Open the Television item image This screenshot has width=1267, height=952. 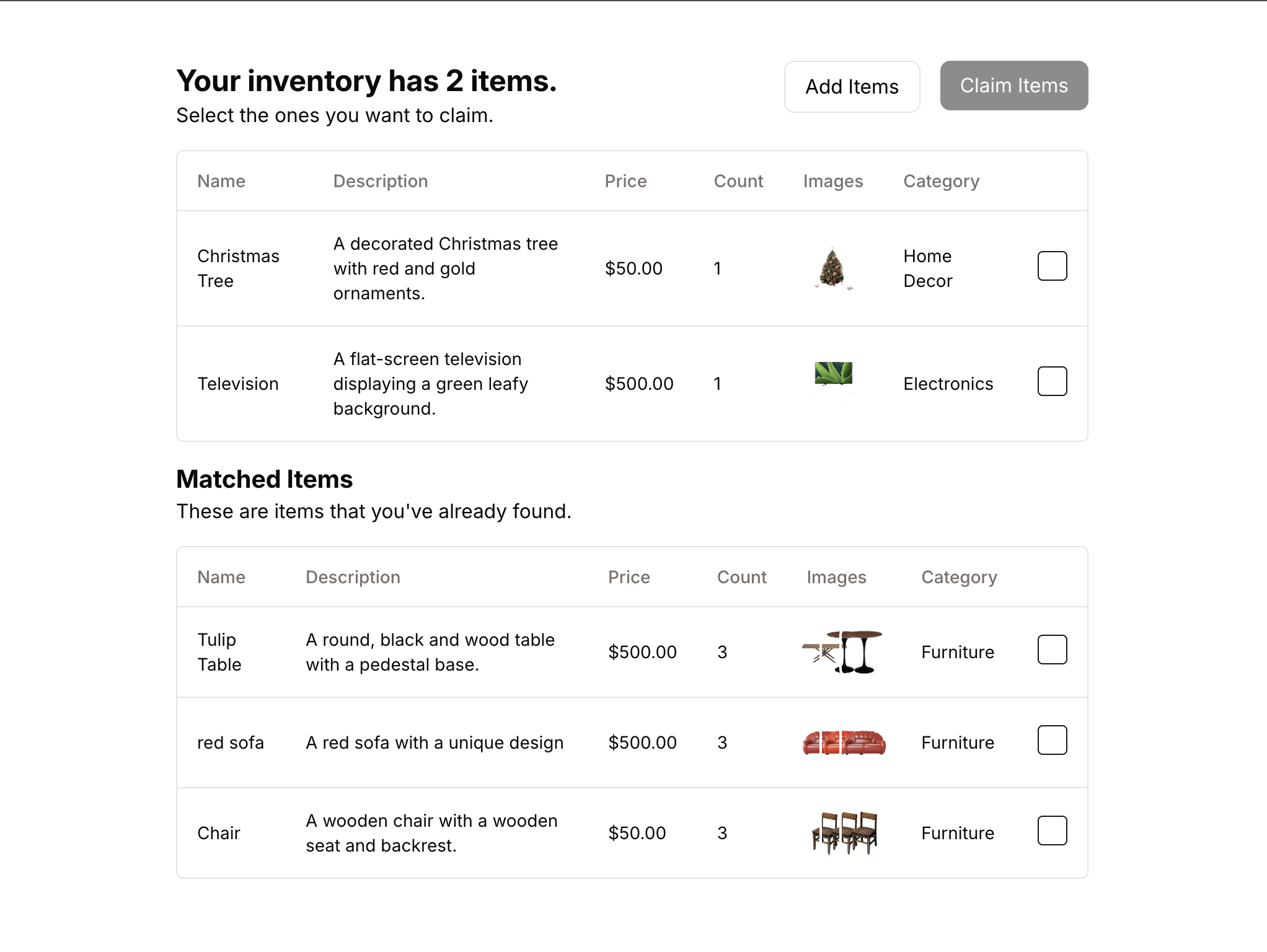click(x=833, y=374)
